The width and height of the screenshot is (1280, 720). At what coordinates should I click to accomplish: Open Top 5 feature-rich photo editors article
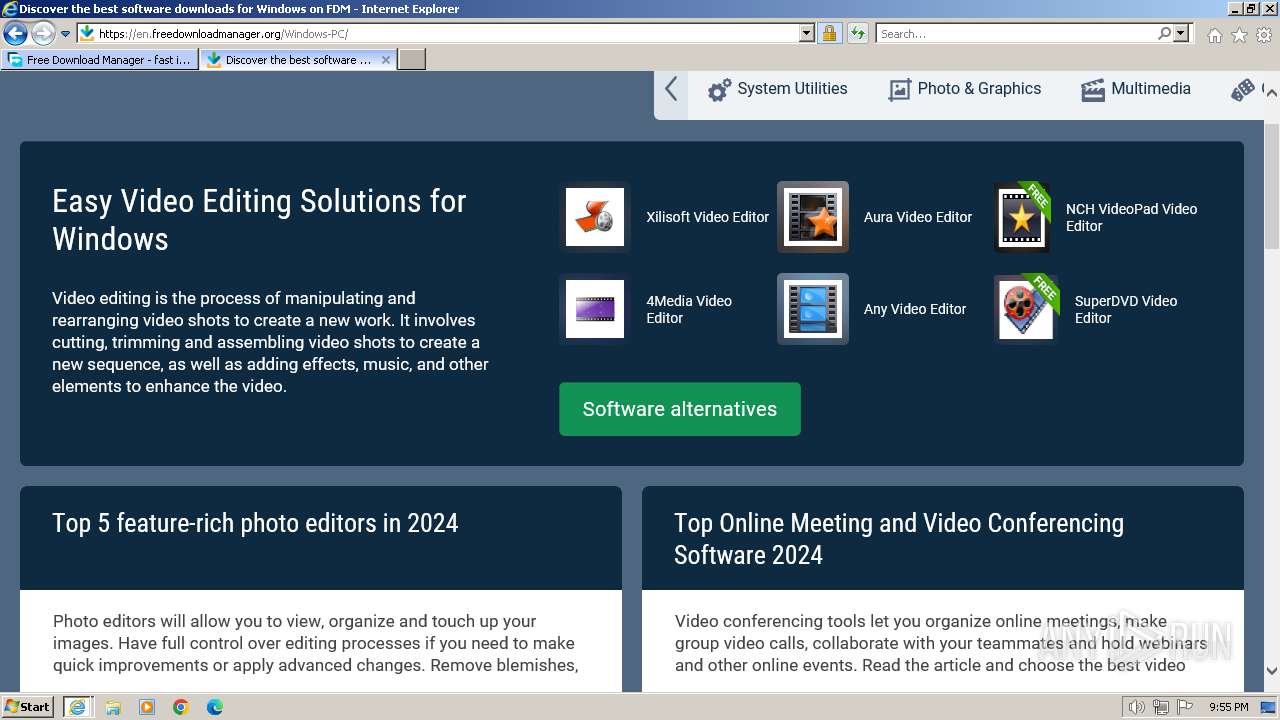pyautogui.click(x=255, y=523)
